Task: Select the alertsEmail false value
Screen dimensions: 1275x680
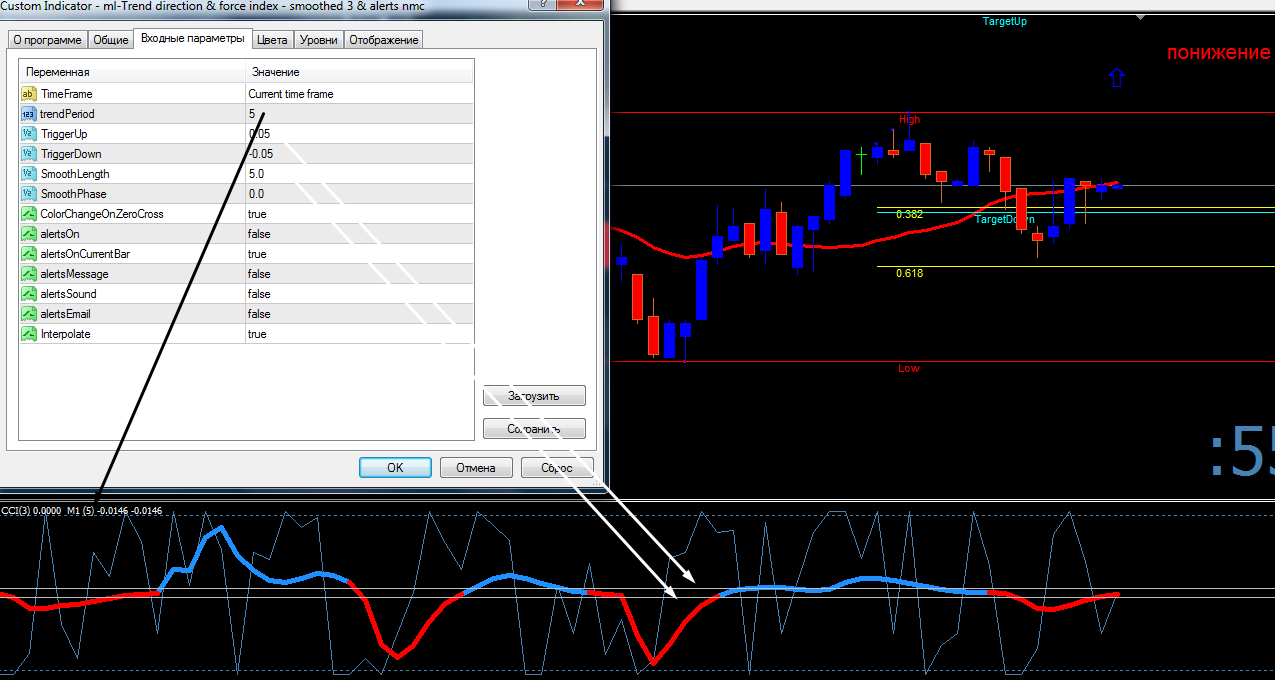Action: 359,314
